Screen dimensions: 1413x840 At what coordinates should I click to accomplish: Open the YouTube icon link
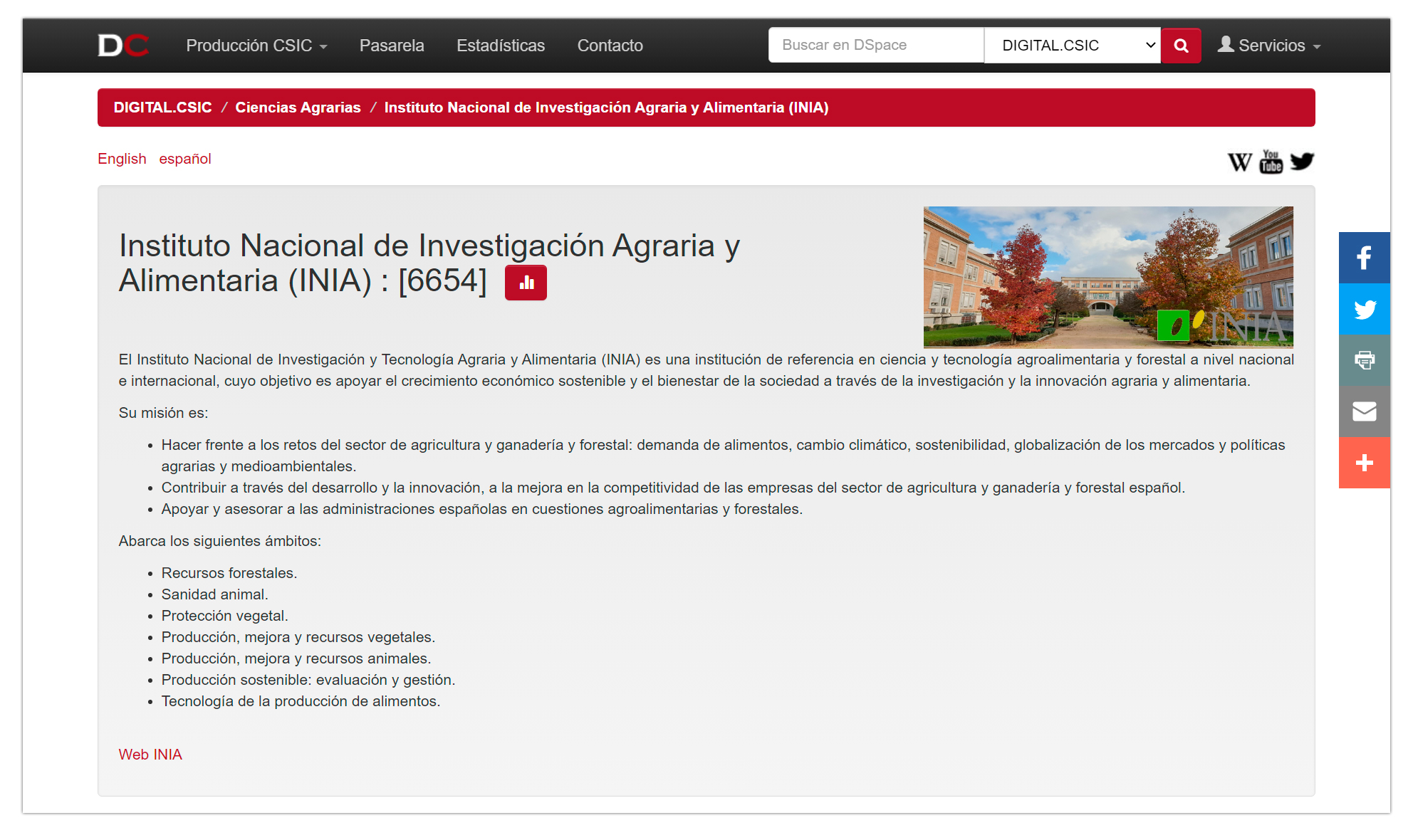coord(1271,162)
